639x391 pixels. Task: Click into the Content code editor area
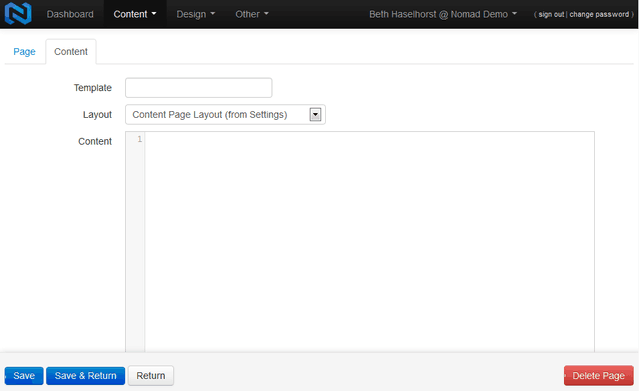[x=369, y=241]
